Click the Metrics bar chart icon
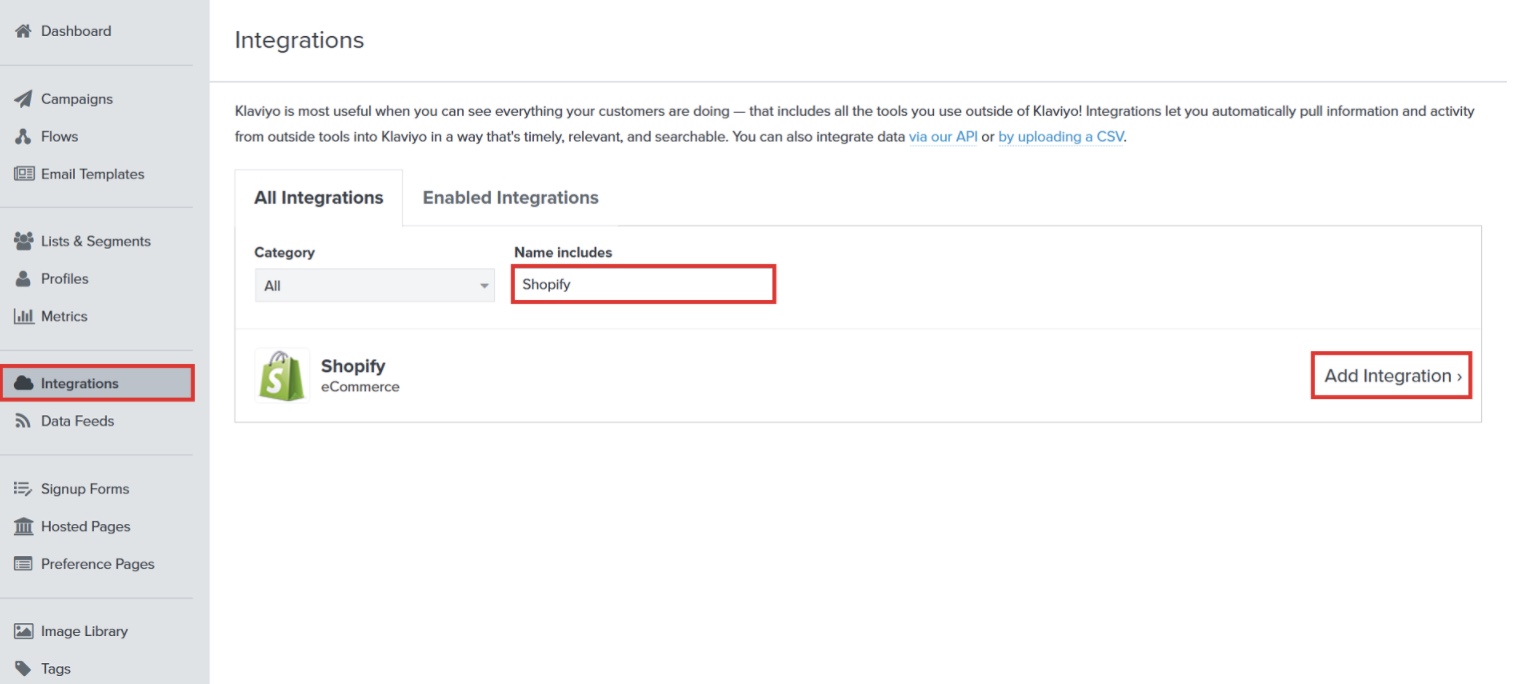The height and width of the screenshot is (684, 1522). click(x=23, y=317)
